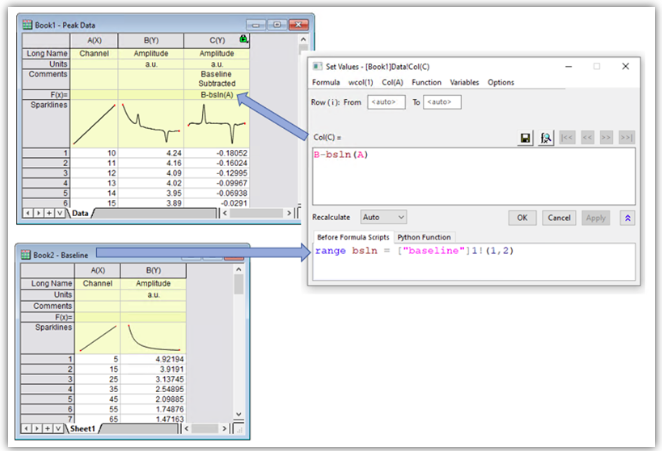Add a new sheet in Book1 with + button
The width and height of the screenshot is (662, 451).
(49, 213)
